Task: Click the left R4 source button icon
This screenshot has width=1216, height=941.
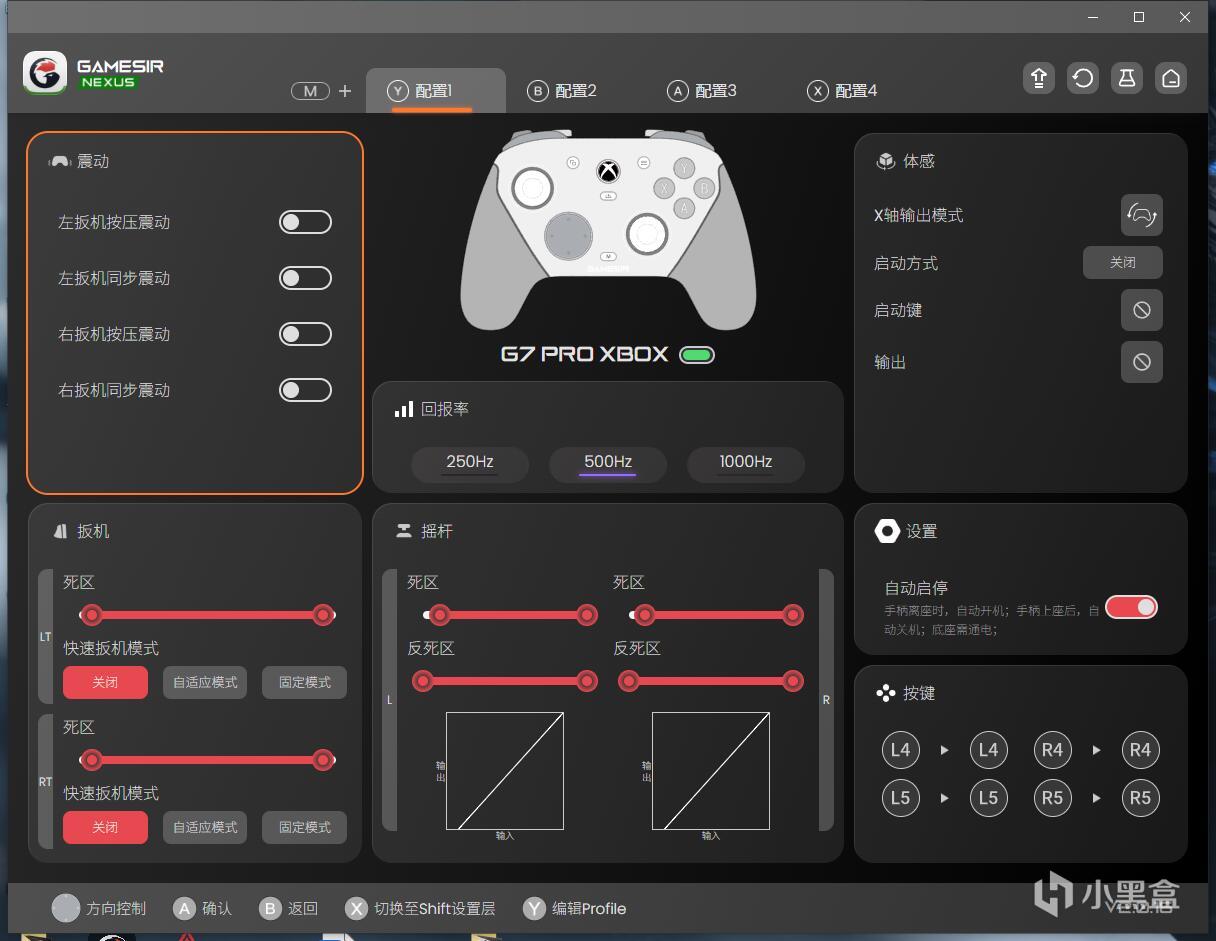Action: (x=1052, y=749)
